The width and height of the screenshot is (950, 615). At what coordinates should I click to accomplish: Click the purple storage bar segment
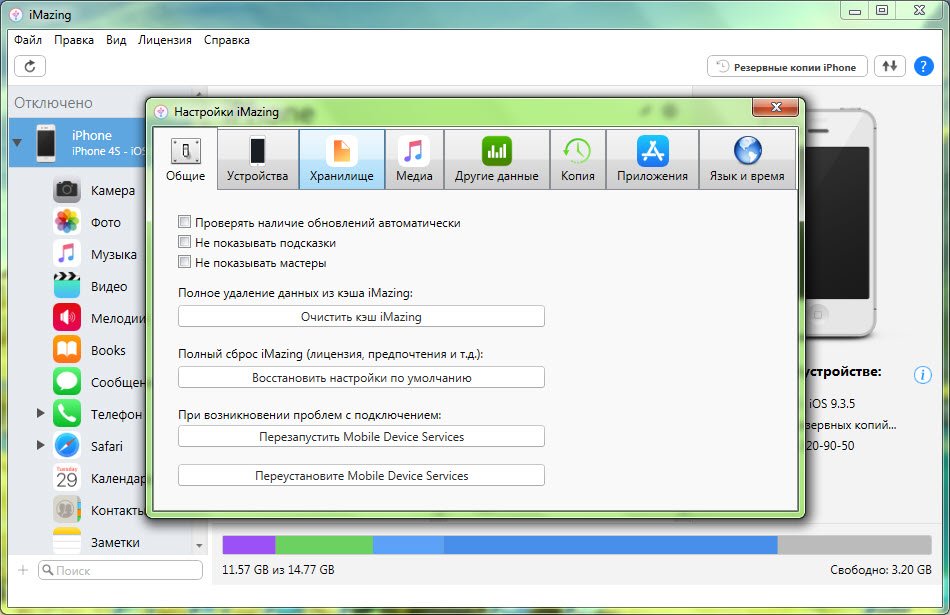pyautogui.click(x=249, y=545)
